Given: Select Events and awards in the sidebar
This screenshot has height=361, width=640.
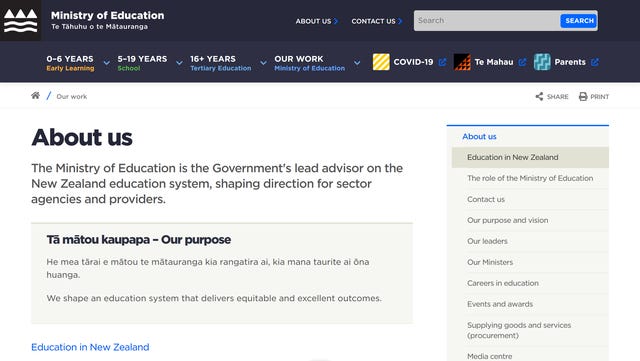Looking at the screenshot, I should 500,304.
